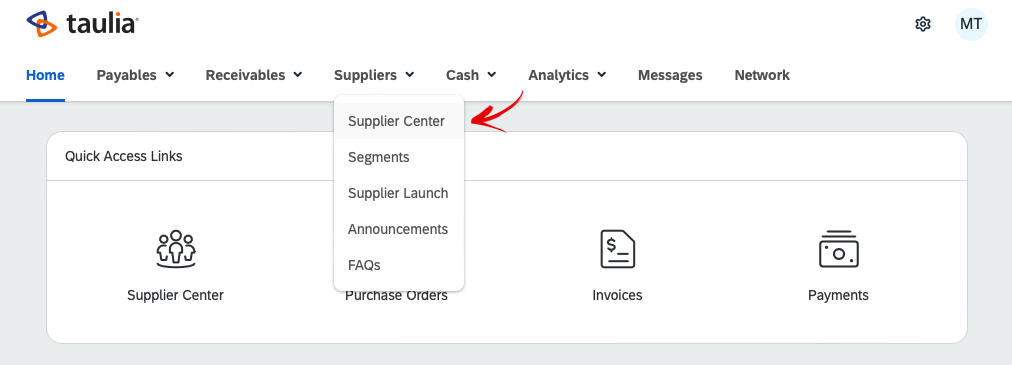Select Supplier Launch menu entry
Screen dimensions: 1012x365
tap(399, 193)
